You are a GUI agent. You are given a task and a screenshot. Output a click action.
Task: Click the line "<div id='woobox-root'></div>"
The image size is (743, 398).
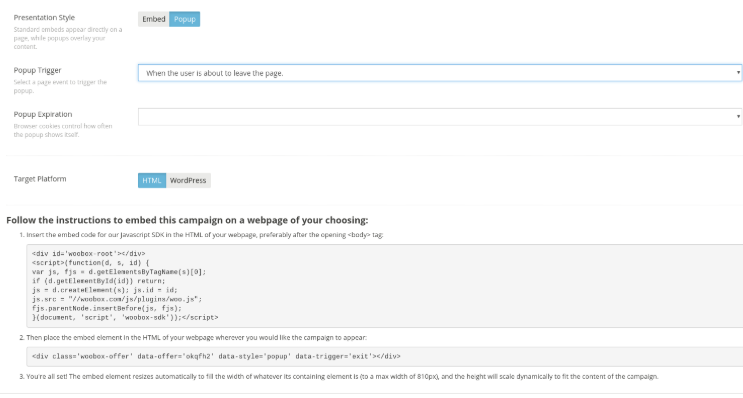point(89,253)
